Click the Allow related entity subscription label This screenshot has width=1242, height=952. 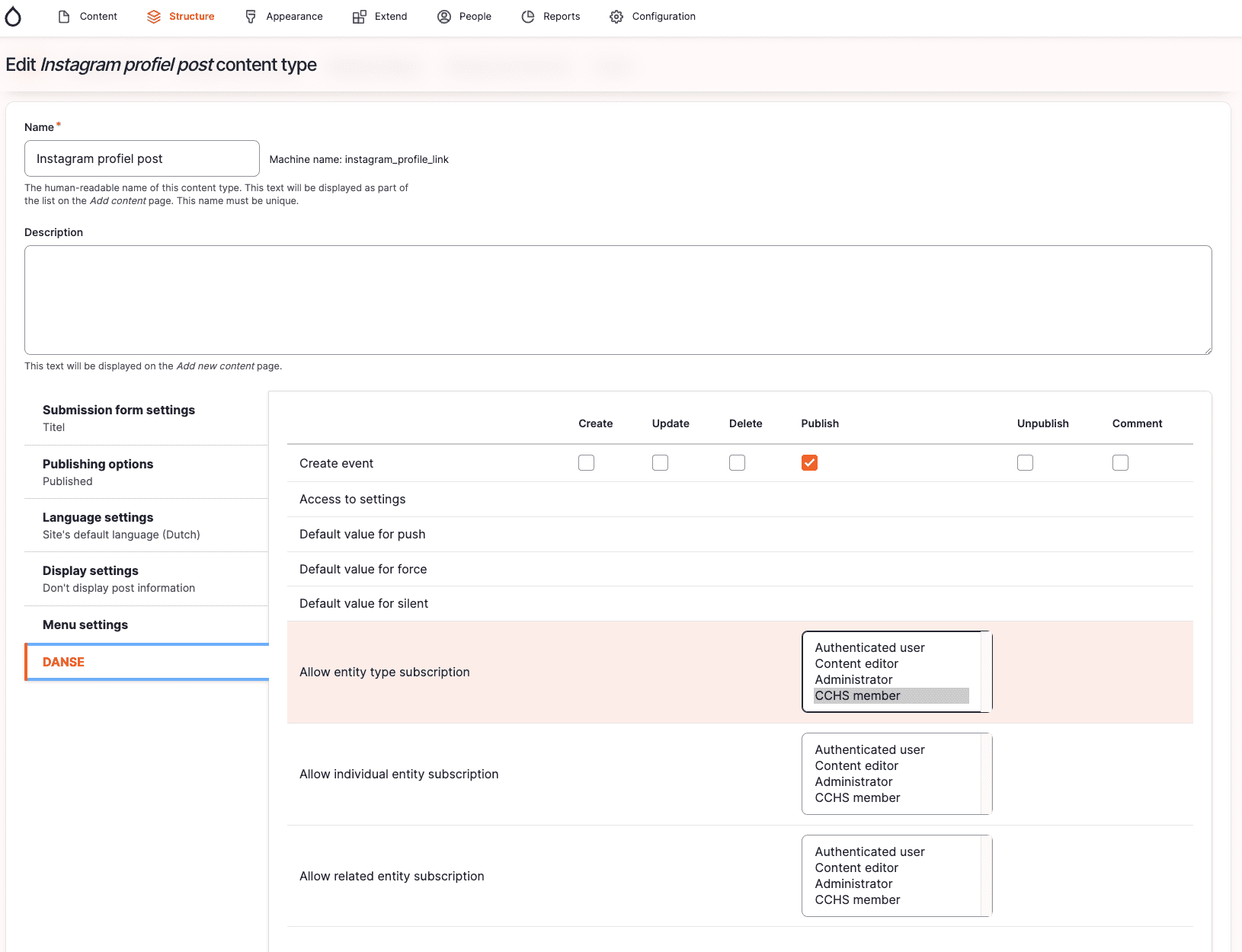coord(392,876)
